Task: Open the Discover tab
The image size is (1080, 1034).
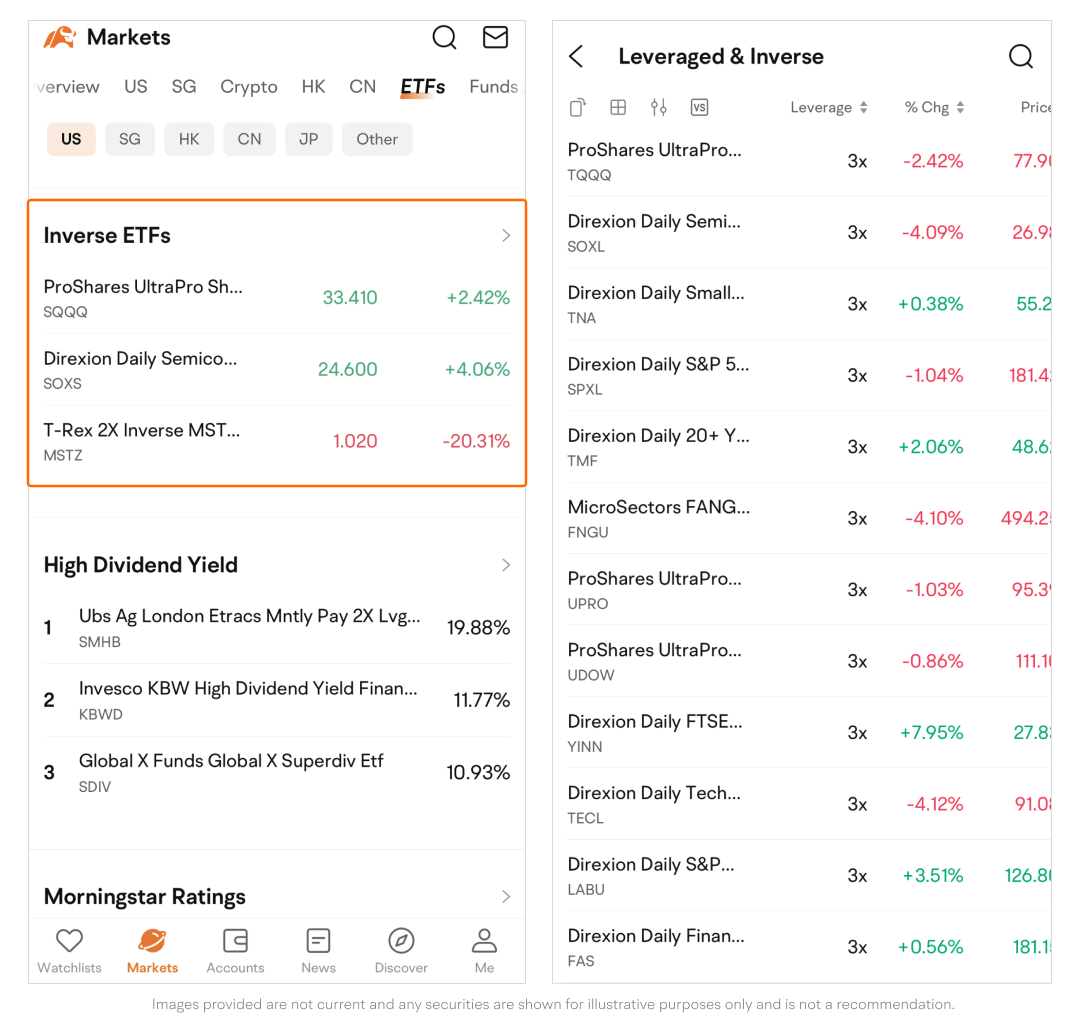Action: [x=401, y=950]
